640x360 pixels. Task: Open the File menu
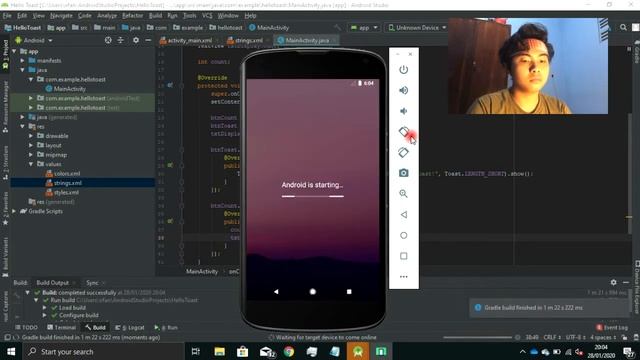click(x=7, y=16)
